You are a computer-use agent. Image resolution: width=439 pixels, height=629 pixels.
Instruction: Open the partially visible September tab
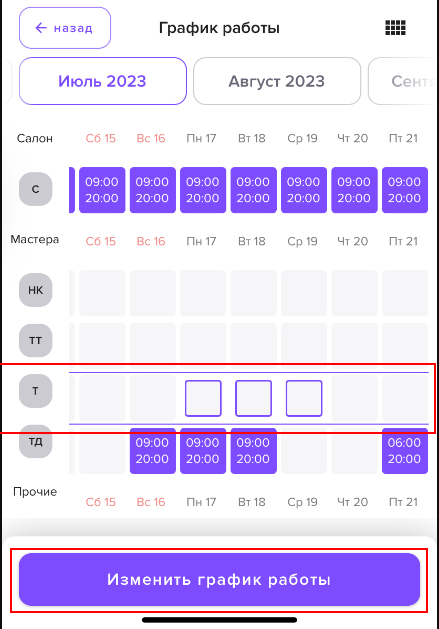[x=402, y=81]
